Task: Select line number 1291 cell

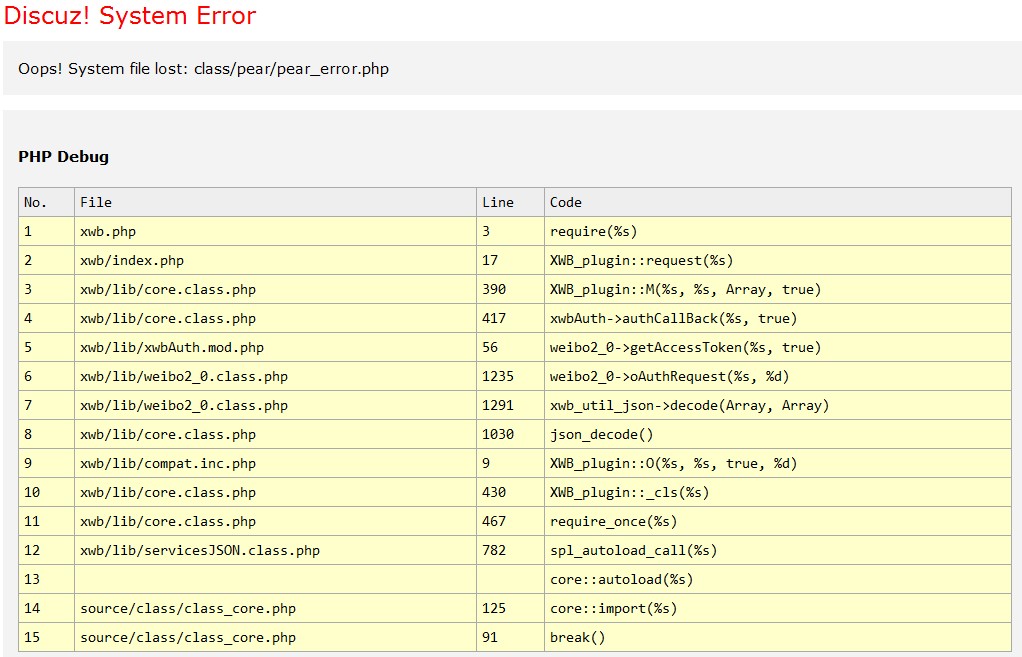Action: pos(510,405)
